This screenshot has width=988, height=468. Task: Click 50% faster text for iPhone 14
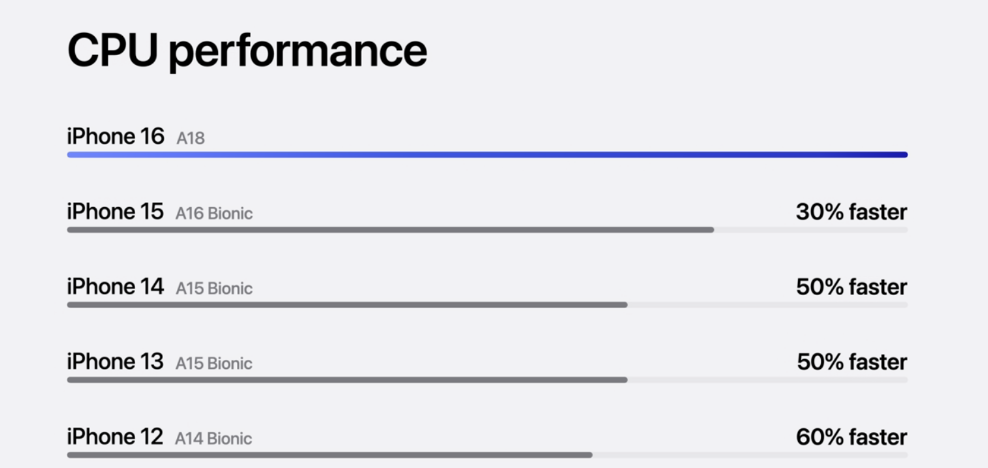click(x=851, y=287)
